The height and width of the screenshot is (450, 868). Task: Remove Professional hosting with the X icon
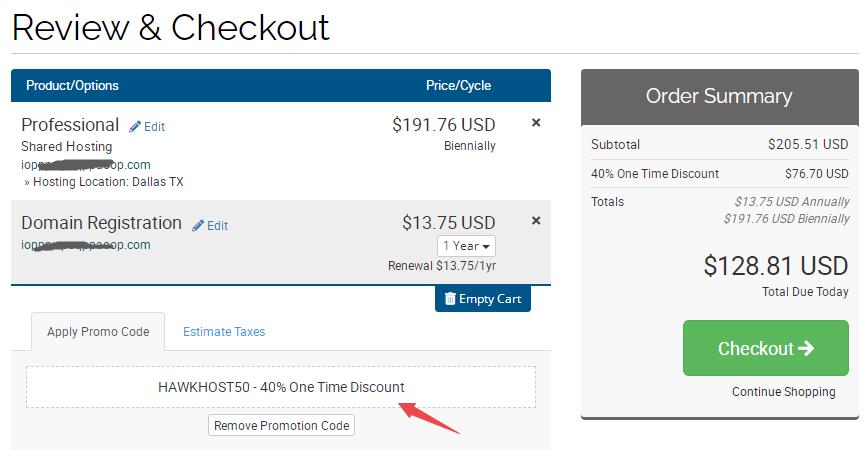click(x=536, y=123)
